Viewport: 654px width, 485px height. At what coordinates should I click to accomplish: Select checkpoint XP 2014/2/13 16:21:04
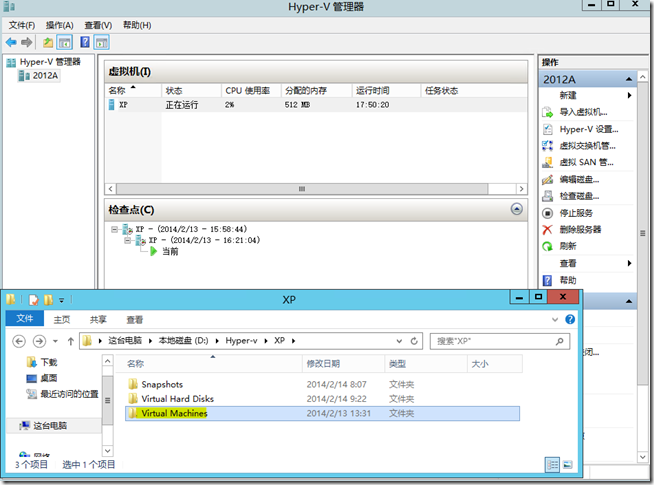204,240
